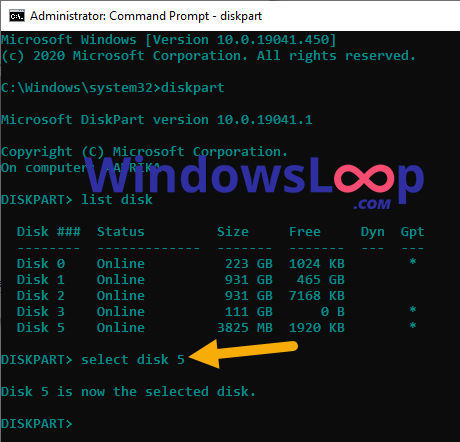Image resolution: width=460 pixels, height=442 pixels.
Task: Click the '465 GB' free value
Action: (321, 280)
